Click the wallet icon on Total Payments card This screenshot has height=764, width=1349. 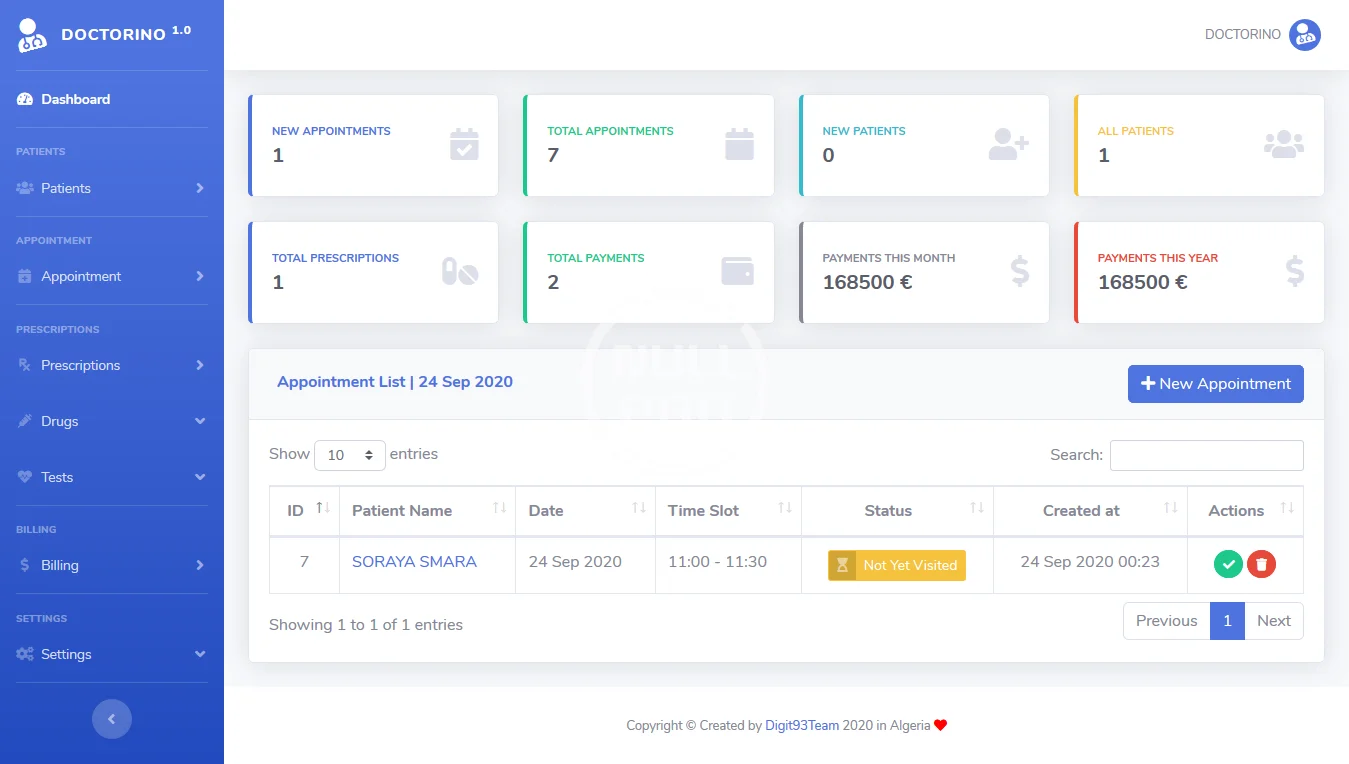738,271
